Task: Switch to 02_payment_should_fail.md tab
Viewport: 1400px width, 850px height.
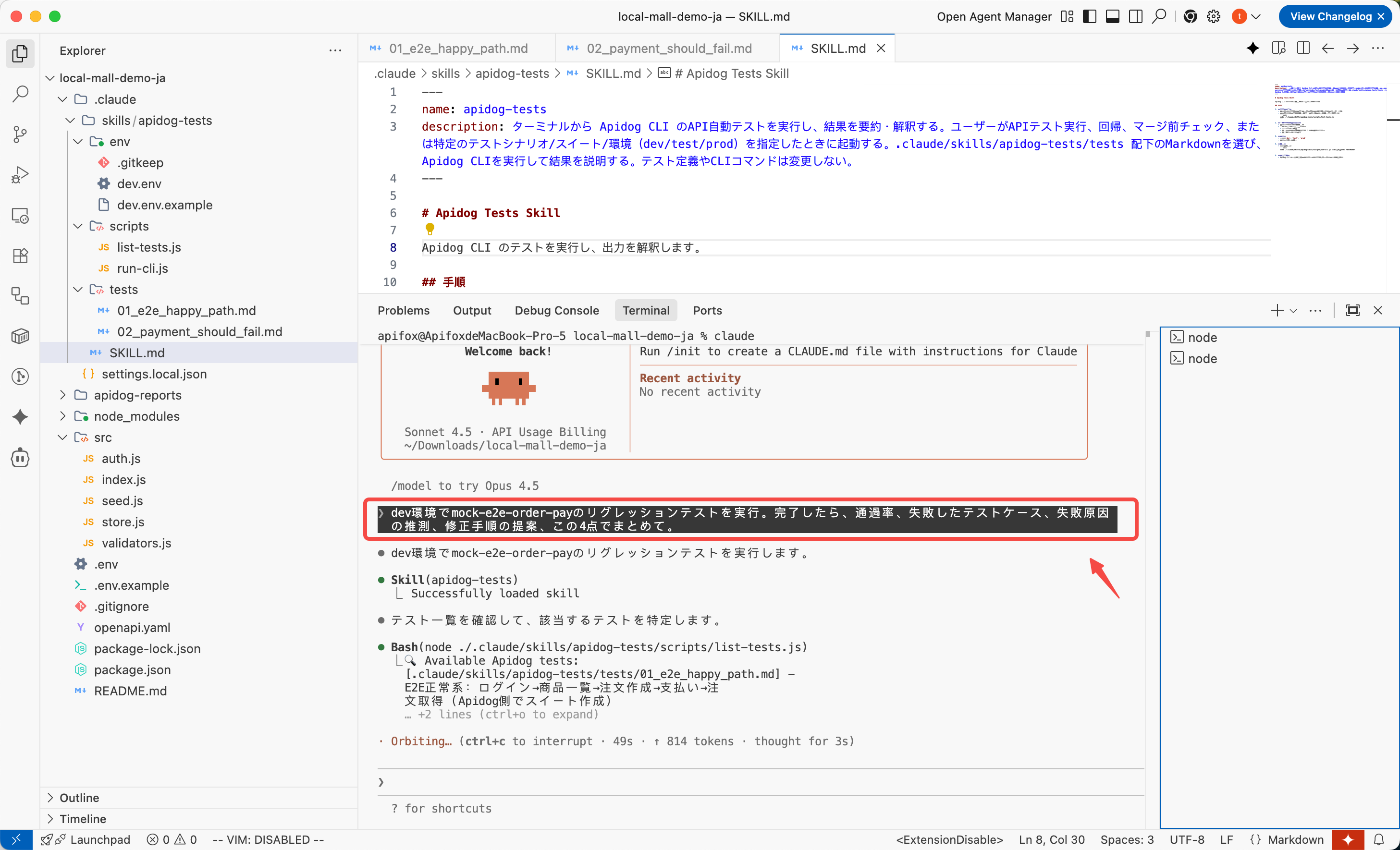Action: tap(668, 48)
